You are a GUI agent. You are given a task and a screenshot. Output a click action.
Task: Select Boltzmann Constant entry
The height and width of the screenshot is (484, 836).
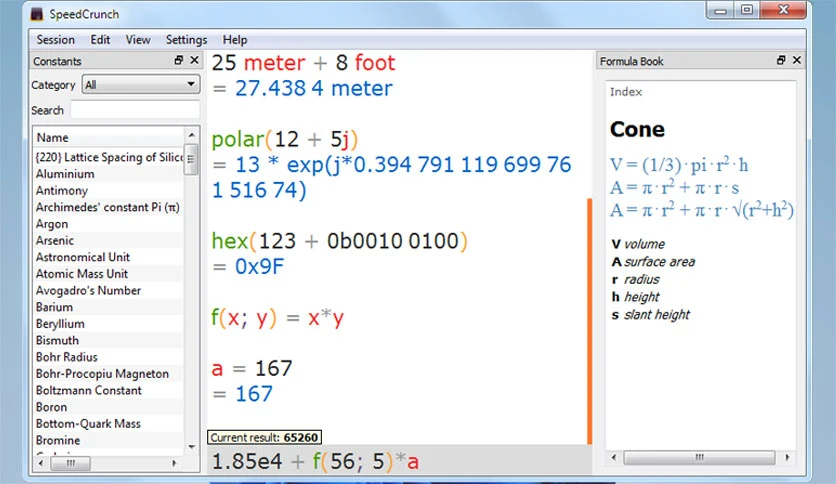[109, 390]
